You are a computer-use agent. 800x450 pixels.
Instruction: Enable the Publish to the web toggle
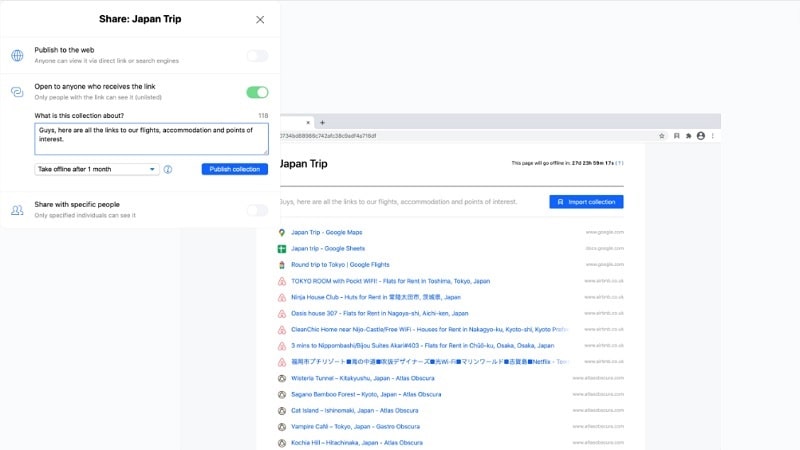point(257,56)
